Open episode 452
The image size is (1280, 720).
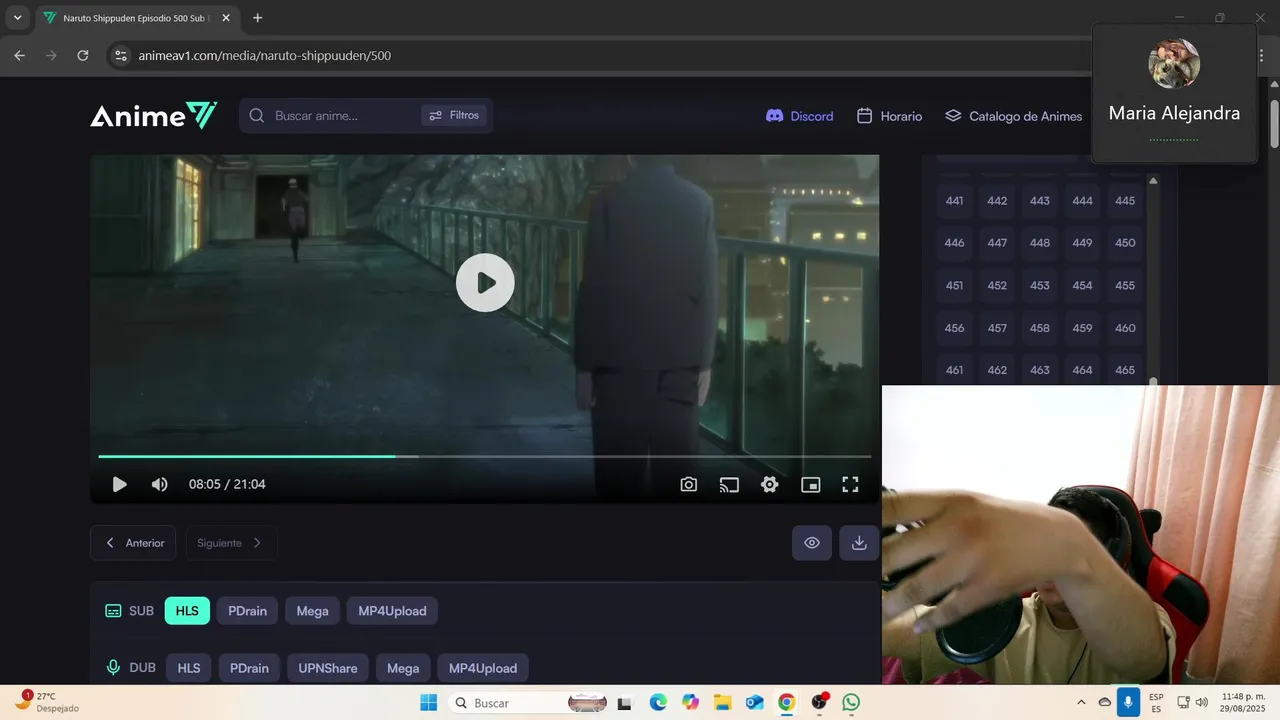[x=997, y=286]
